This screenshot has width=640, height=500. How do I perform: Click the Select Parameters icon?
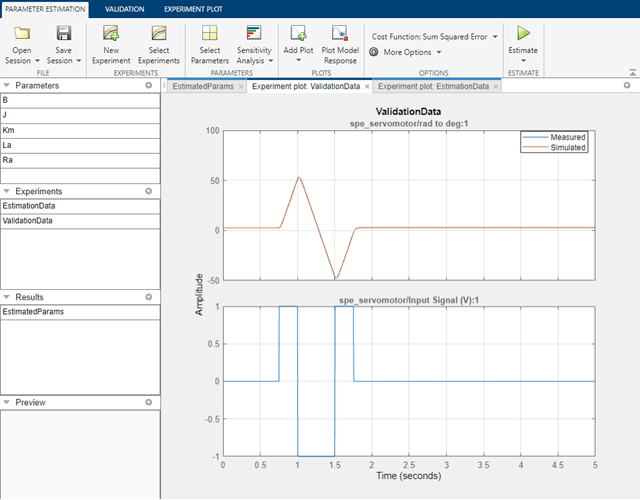coord(209,33)
